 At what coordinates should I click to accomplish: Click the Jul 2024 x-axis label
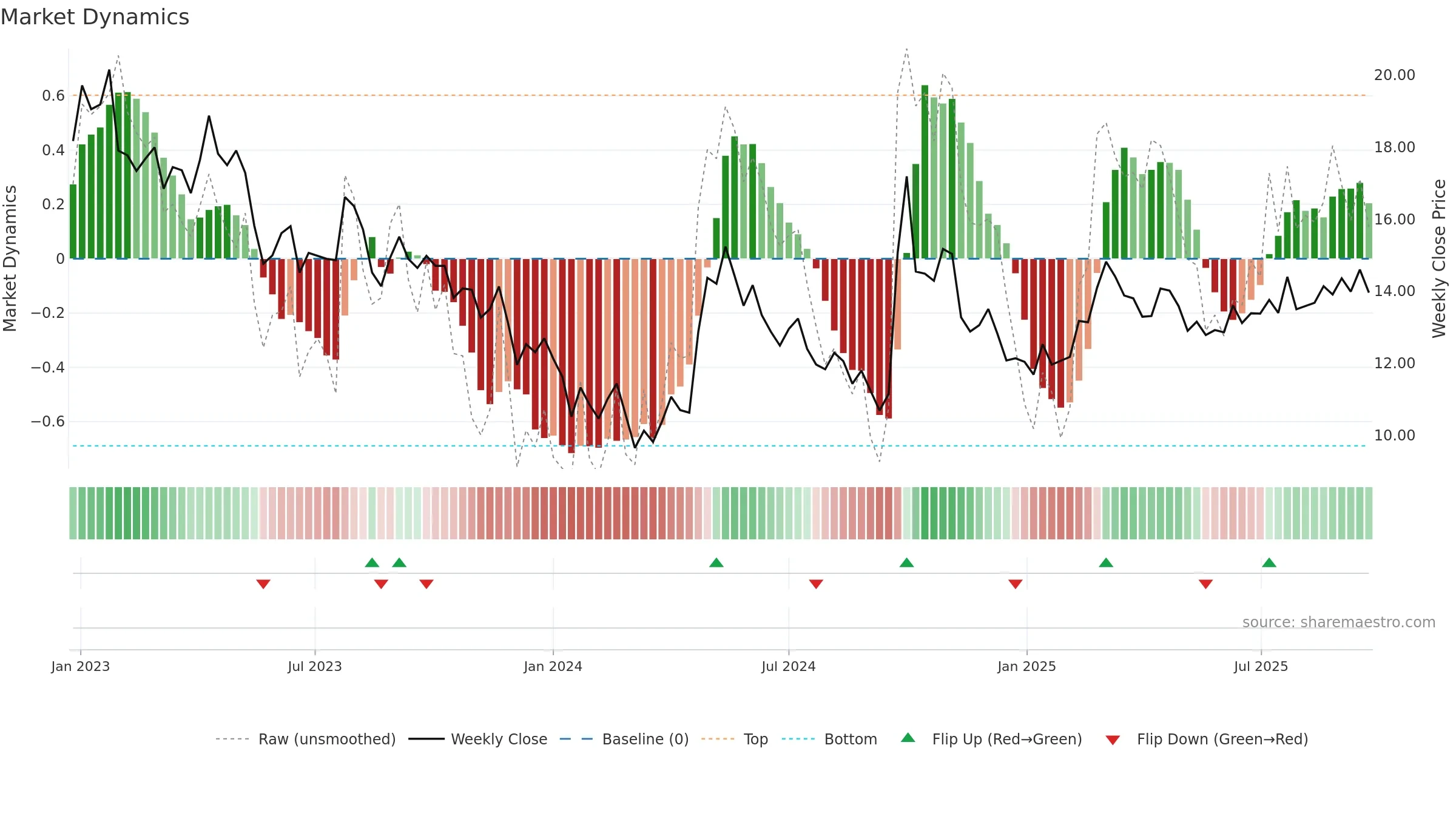pos(789,666)
